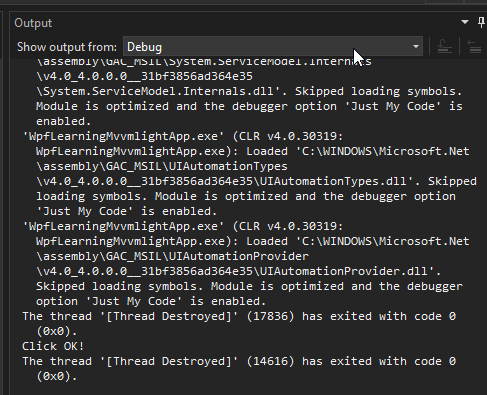The image size is (487, 395).
Task: Expand the Debug output source arrow
Action: [416, 47]
